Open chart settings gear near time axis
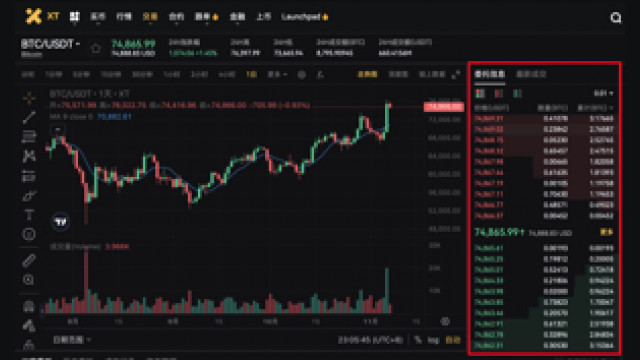640x360 pixels. point(445,322)
